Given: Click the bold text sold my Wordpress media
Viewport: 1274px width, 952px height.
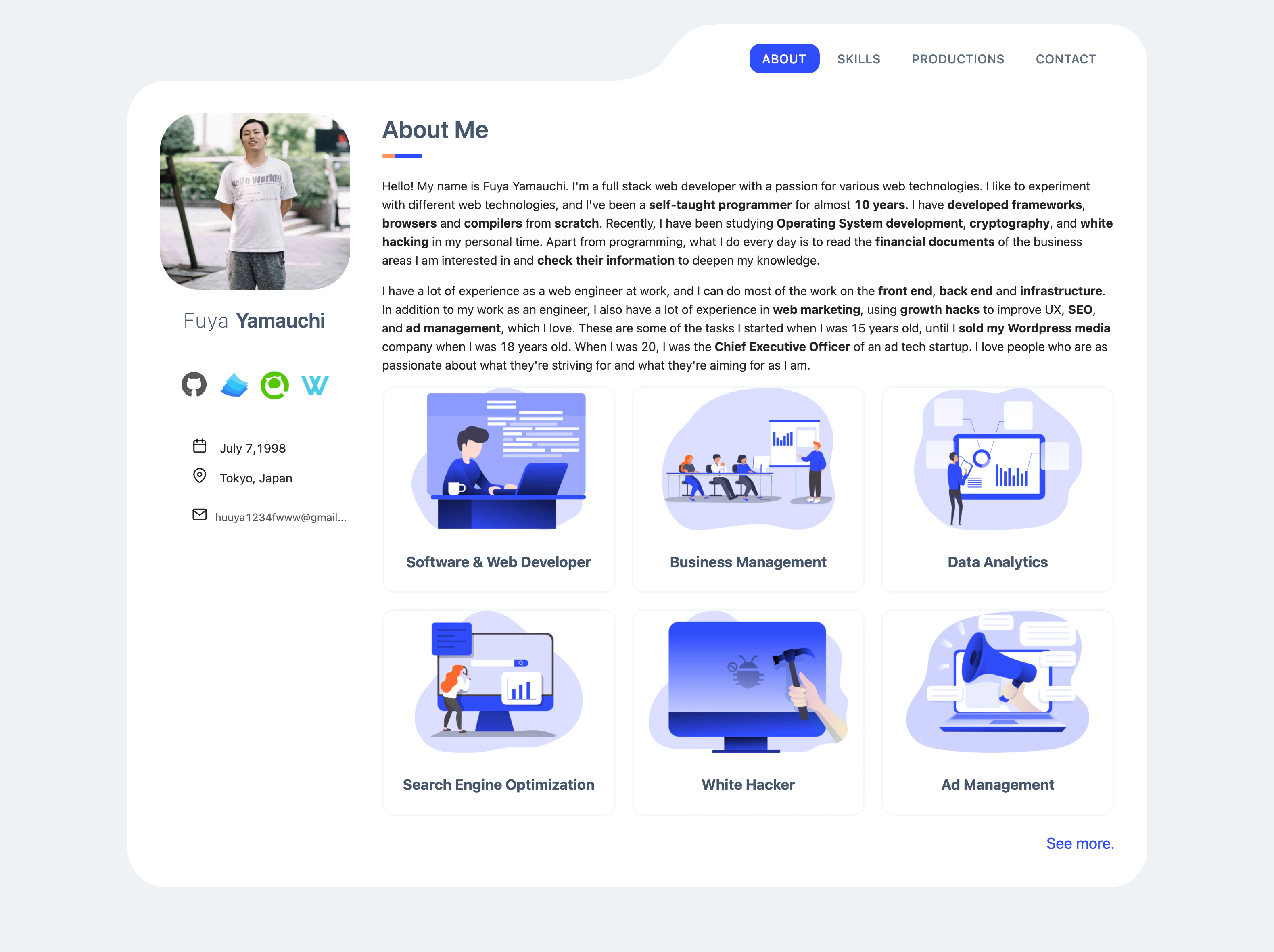Looking at the screenshot, I should (1034, 328).
